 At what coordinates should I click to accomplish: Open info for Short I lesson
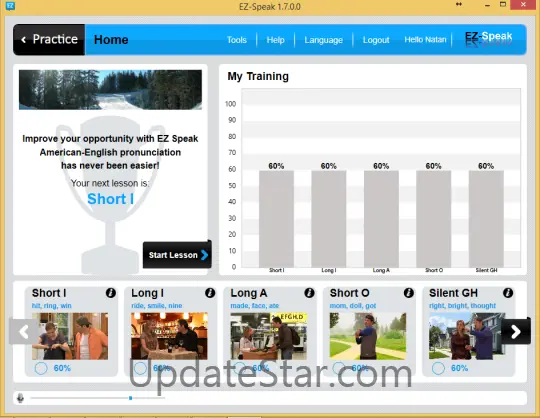tap(111, 293)
